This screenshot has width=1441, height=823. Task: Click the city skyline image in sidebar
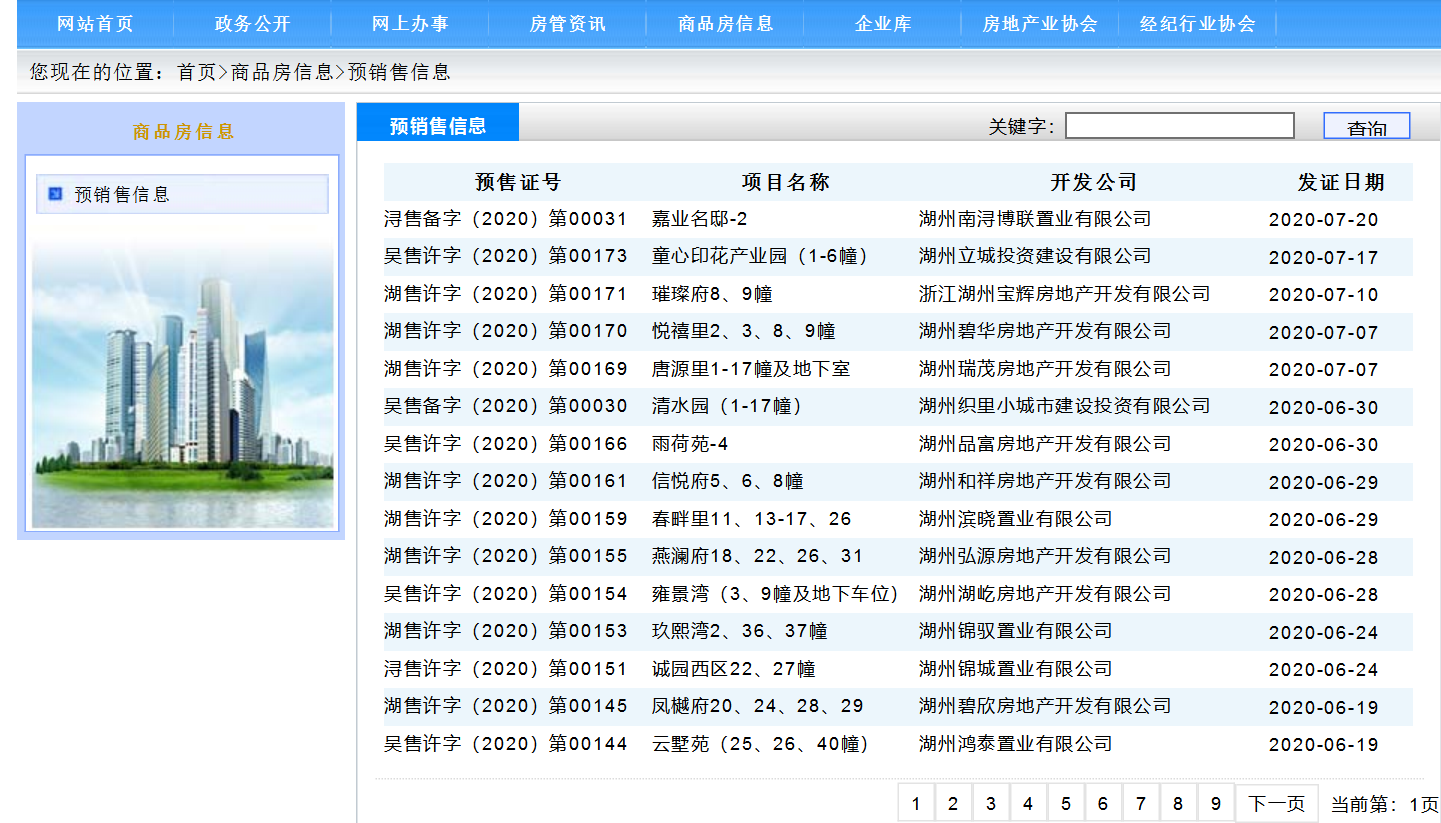(x=183, y=385)
